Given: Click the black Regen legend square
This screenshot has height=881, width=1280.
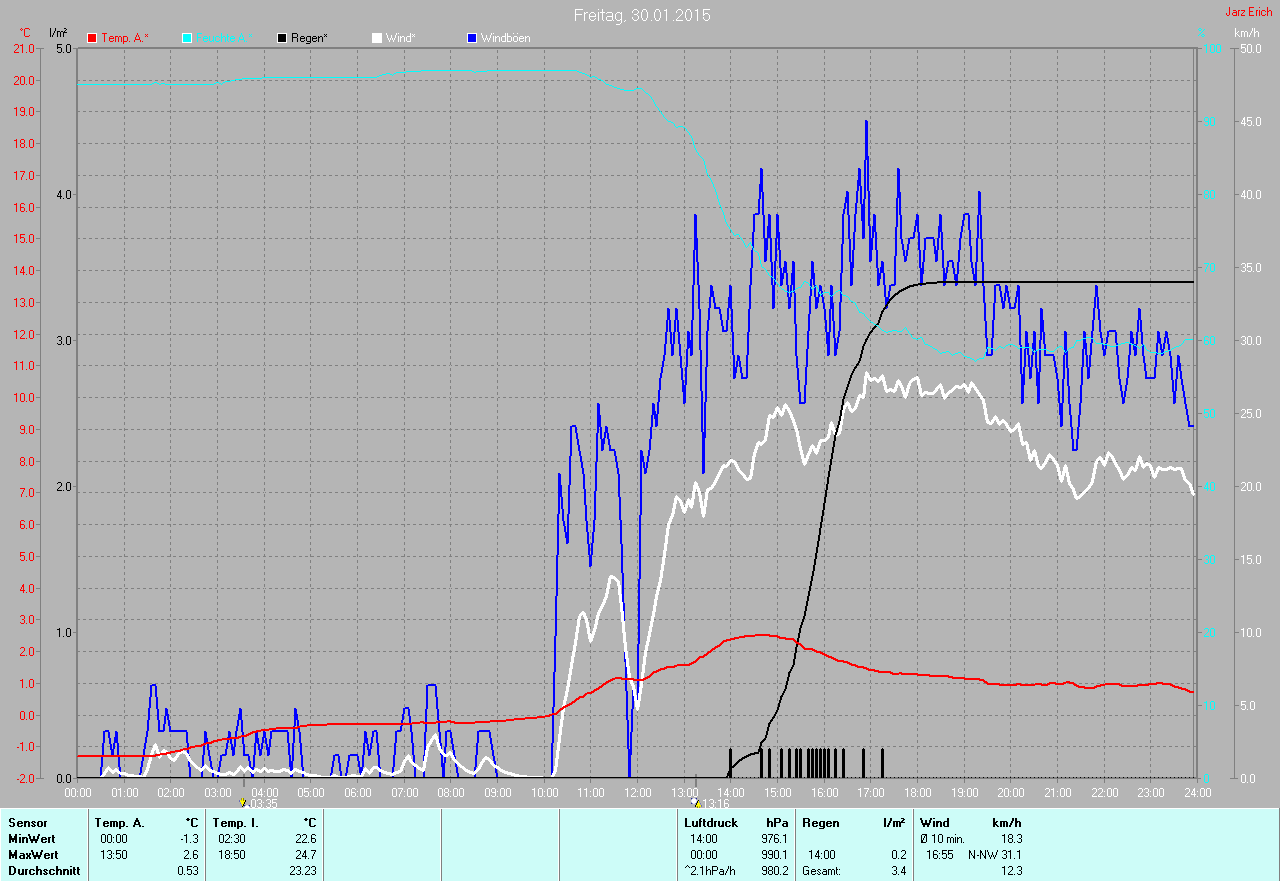Looking at the screenshot, I should [282, 38].
